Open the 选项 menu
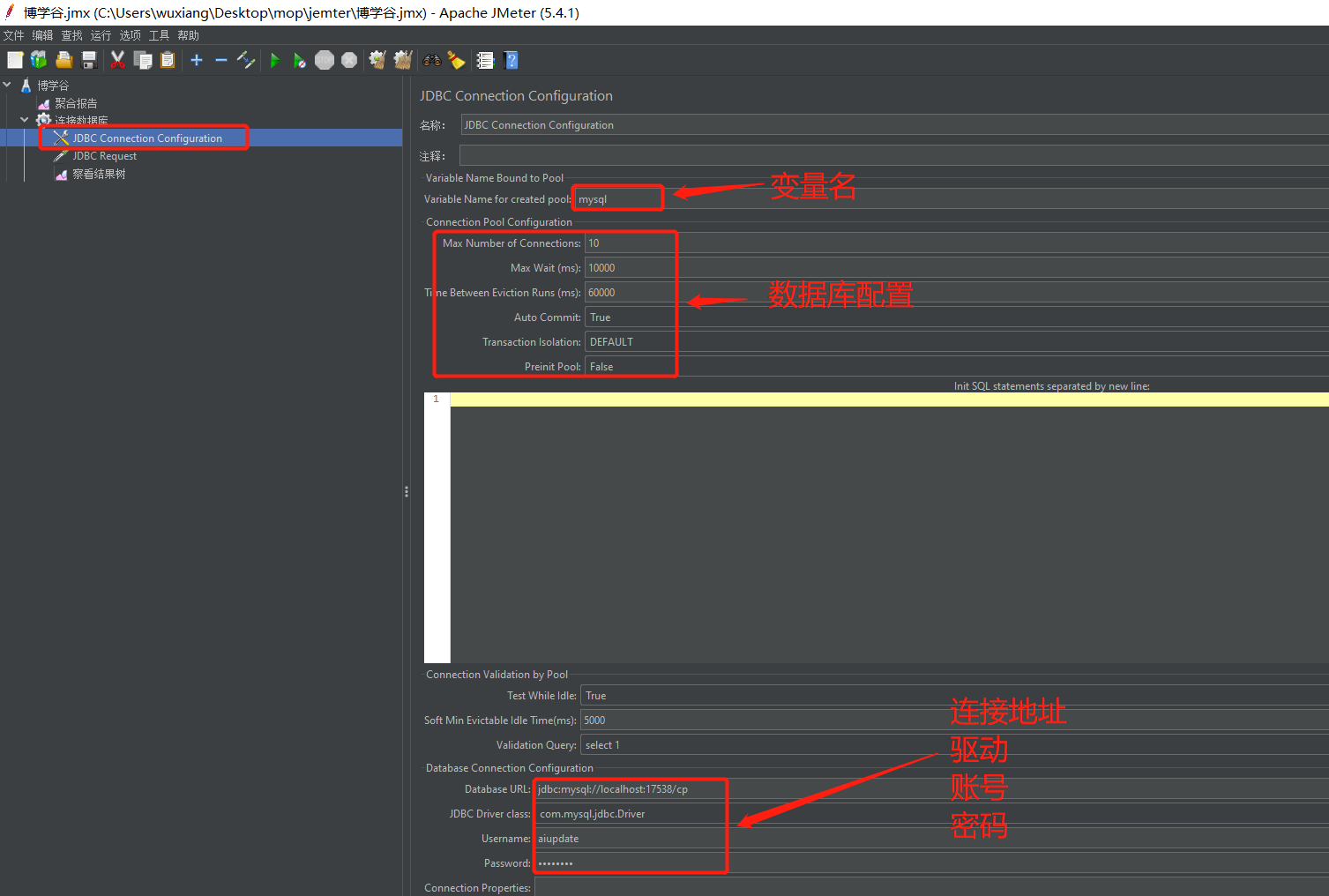The height and width of the screenshot is (896, 1329). point(131,35)
